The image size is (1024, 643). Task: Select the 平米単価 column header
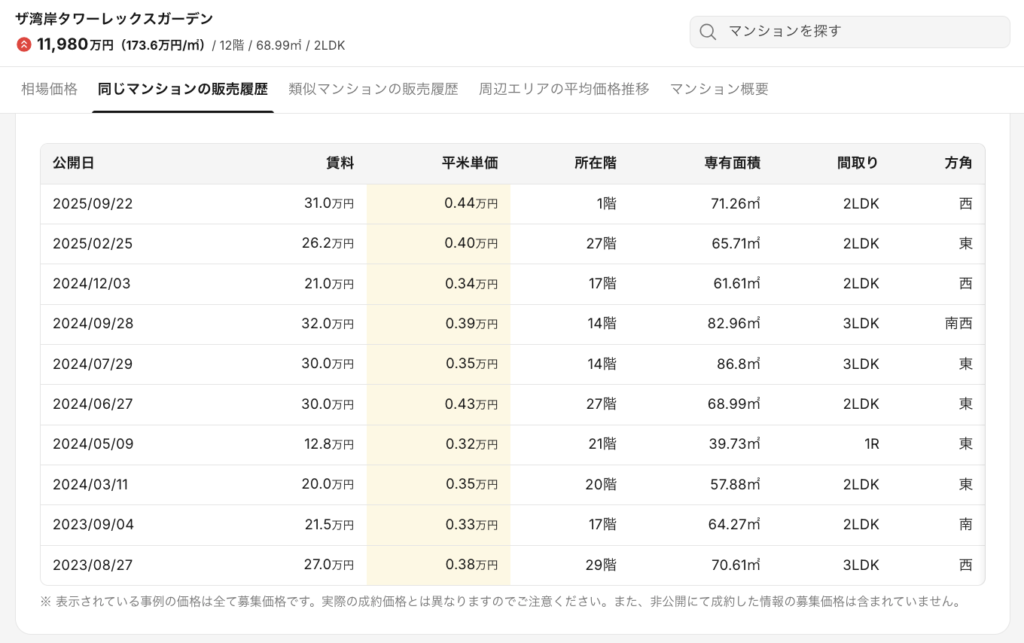pyautogui.click(x=470, y=163)
